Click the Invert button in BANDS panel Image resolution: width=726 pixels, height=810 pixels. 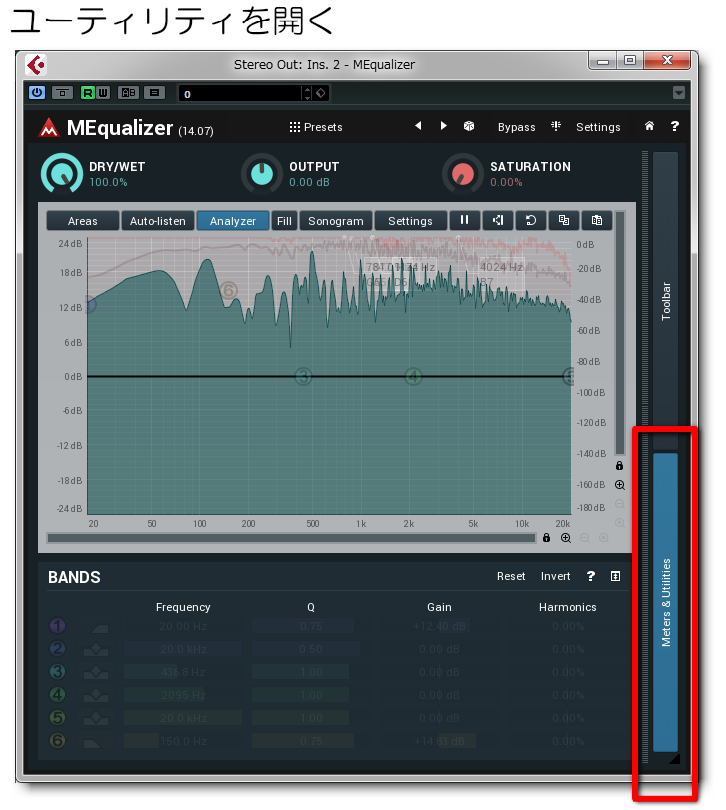pyautogui.click(x=555, y=576)
